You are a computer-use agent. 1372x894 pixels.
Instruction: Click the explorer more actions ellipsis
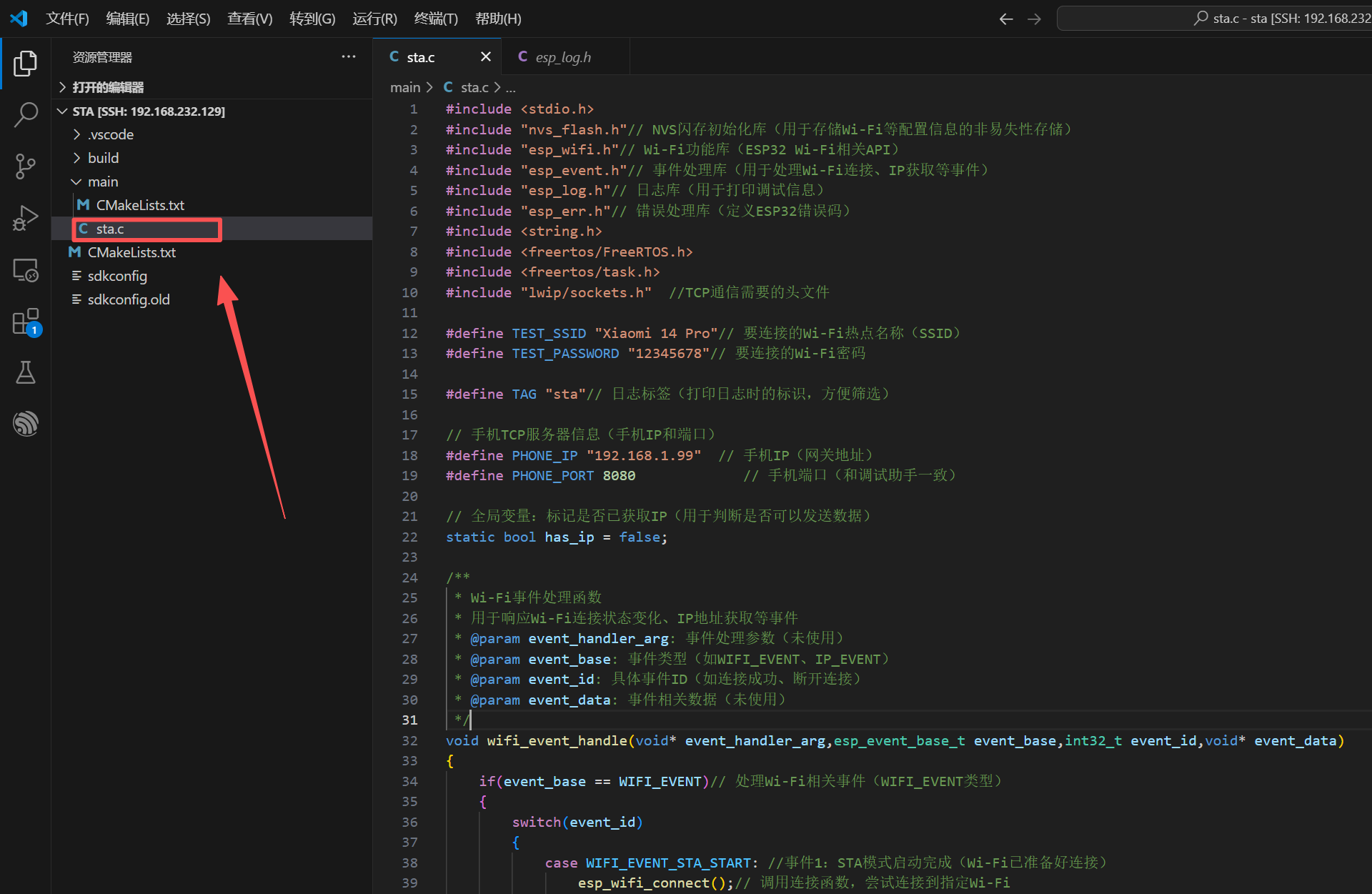348,56
